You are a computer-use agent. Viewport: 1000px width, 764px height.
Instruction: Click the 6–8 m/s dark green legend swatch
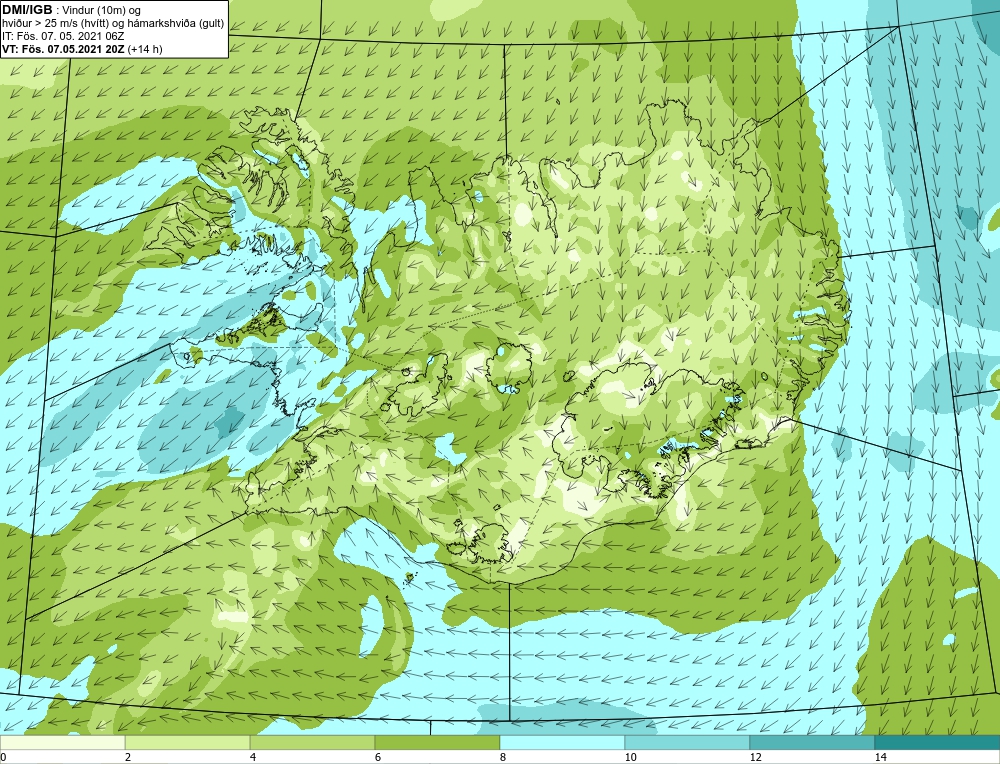point(438,743)
